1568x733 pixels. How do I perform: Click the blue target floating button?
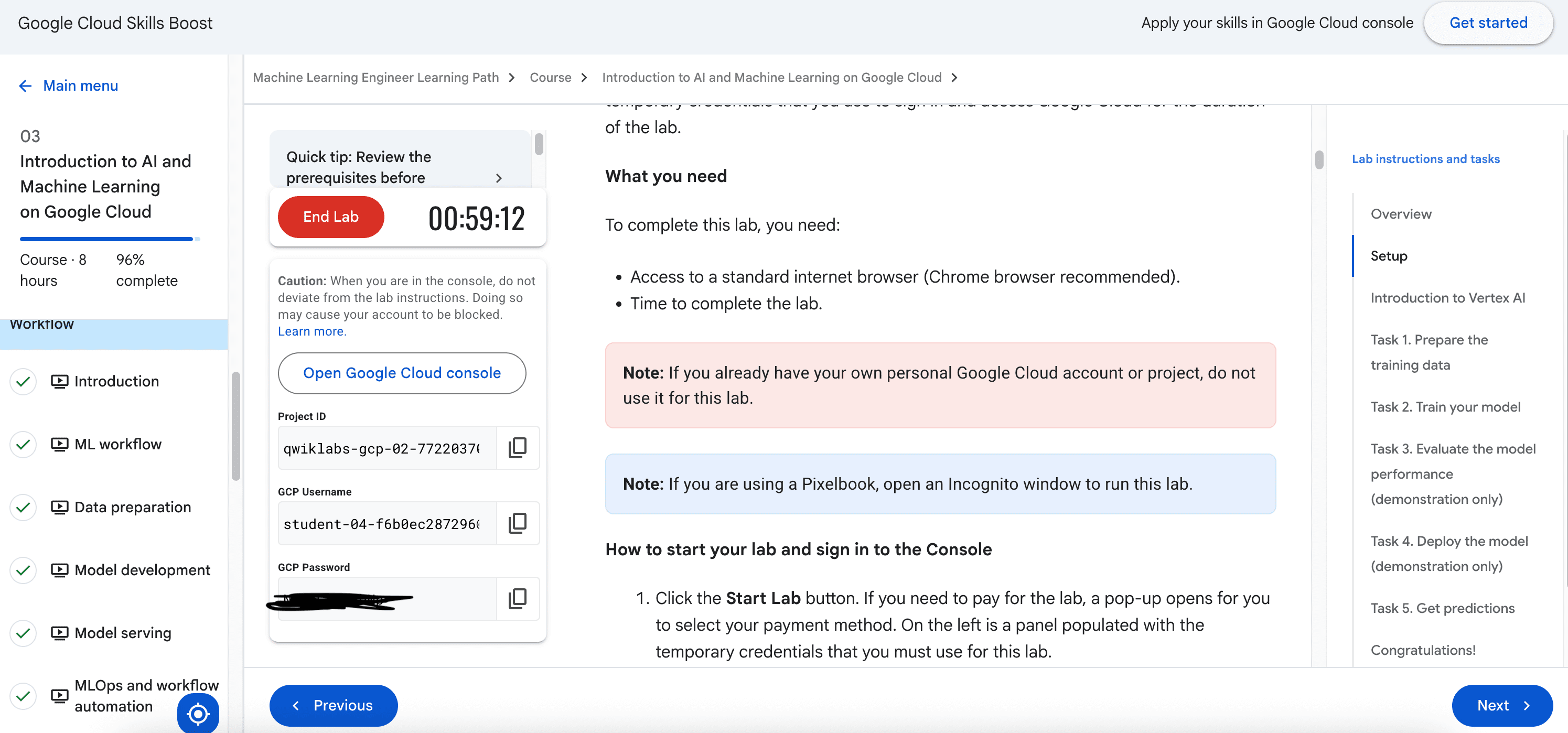tap(198, 714)
